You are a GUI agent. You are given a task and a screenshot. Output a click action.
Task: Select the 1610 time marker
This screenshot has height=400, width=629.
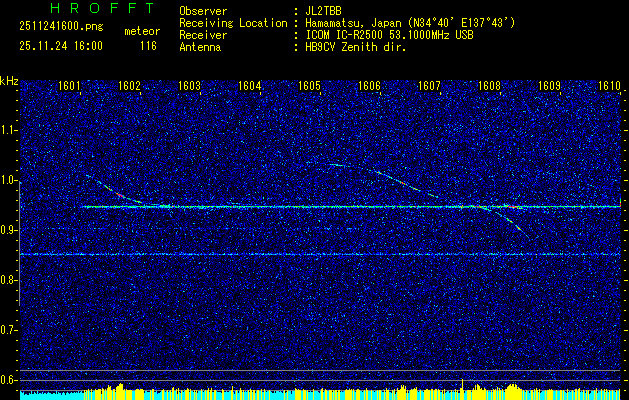[x=609, y=86]
